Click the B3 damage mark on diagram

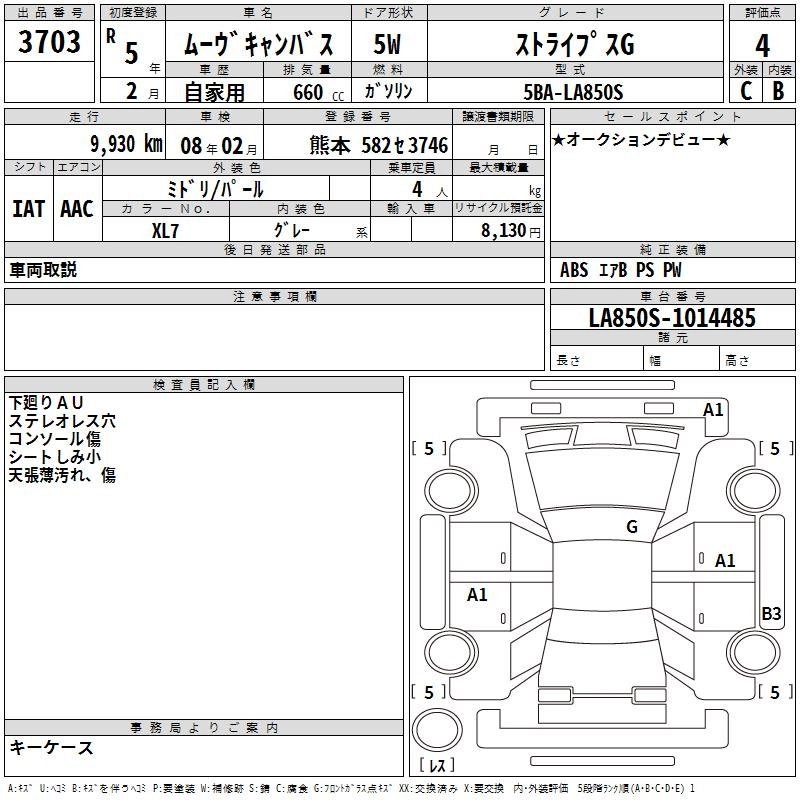pyautogui.click(x=771, y=613)
